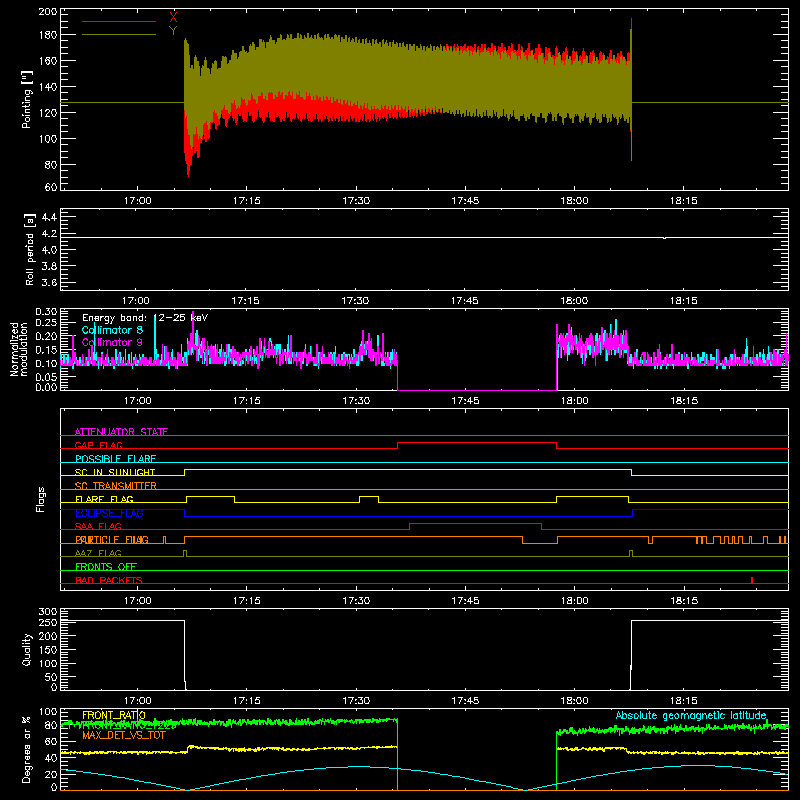Click the short middle FLARE_FLAG pulse
800x800 pixels.
(x=369, y=496)
